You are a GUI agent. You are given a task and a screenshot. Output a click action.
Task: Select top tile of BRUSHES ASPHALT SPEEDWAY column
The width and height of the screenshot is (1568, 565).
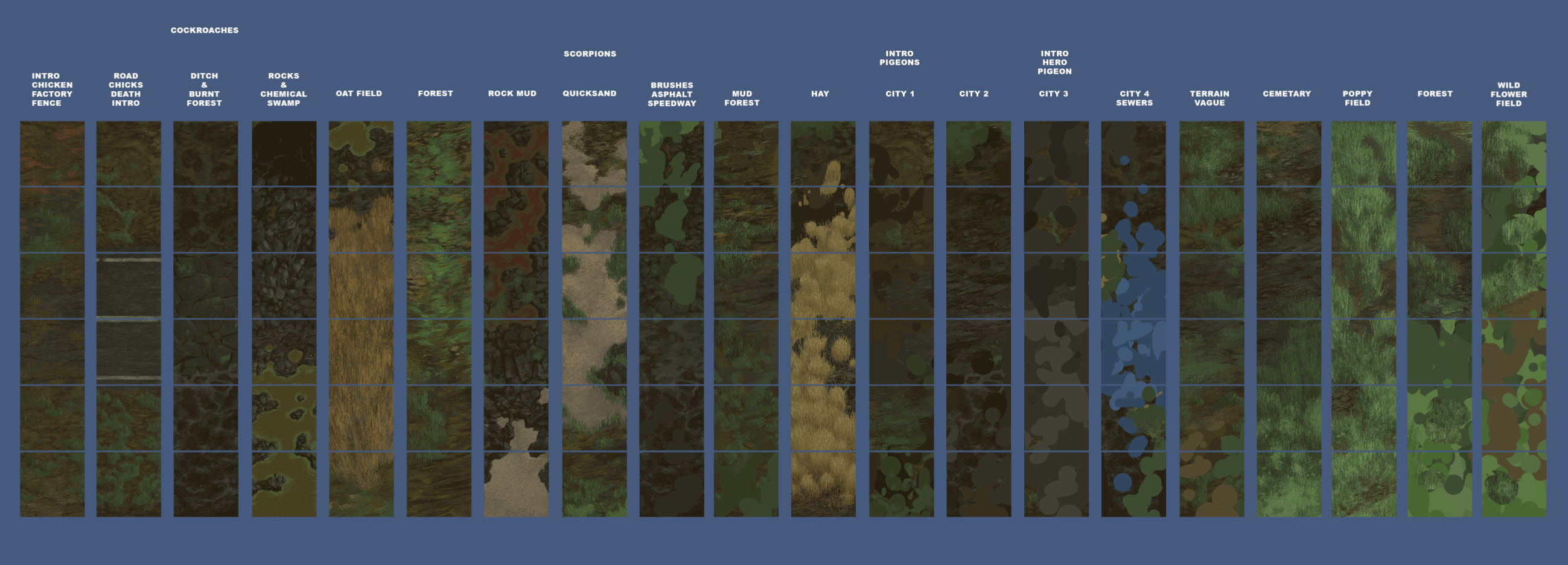[x=672, y=153]
